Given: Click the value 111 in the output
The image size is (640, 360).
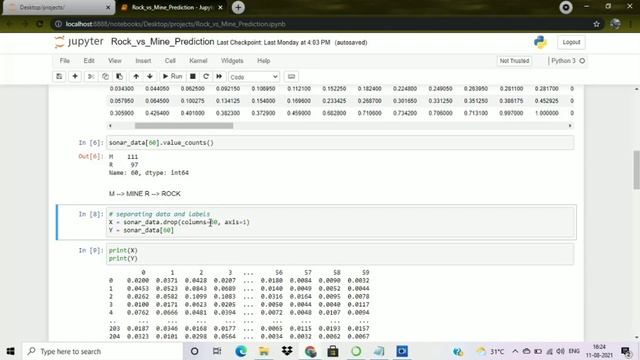Looking at the screenshot, I should [132, 157].
